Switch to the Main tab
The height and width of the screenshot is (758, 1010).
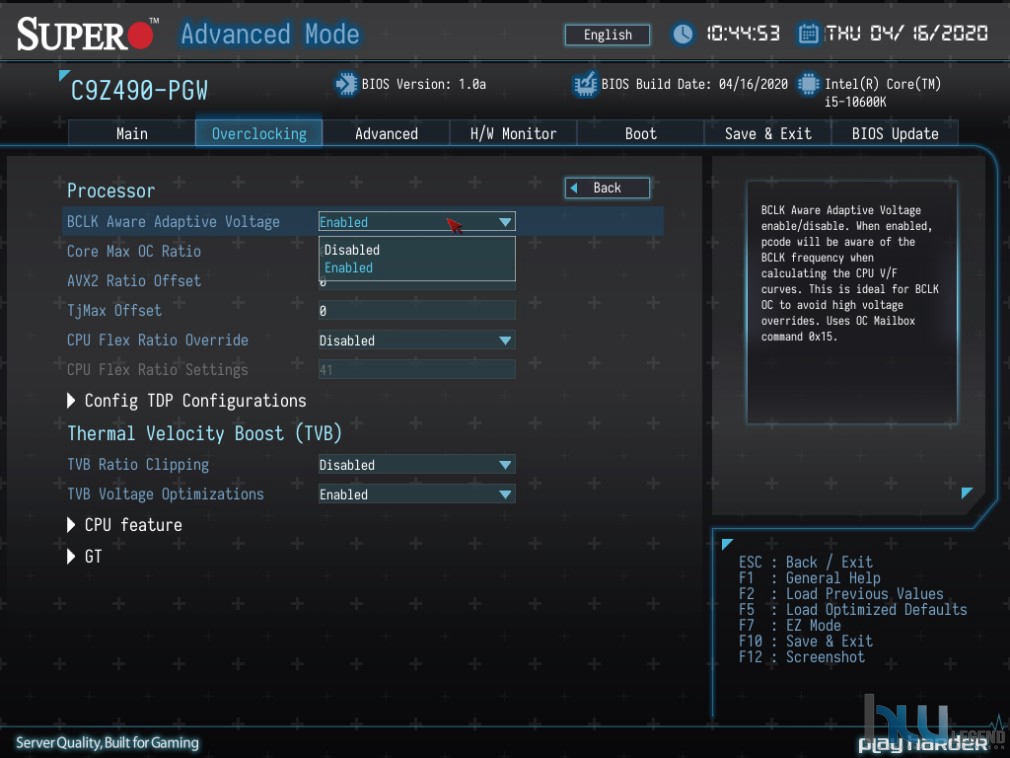(x=132, y=133)
